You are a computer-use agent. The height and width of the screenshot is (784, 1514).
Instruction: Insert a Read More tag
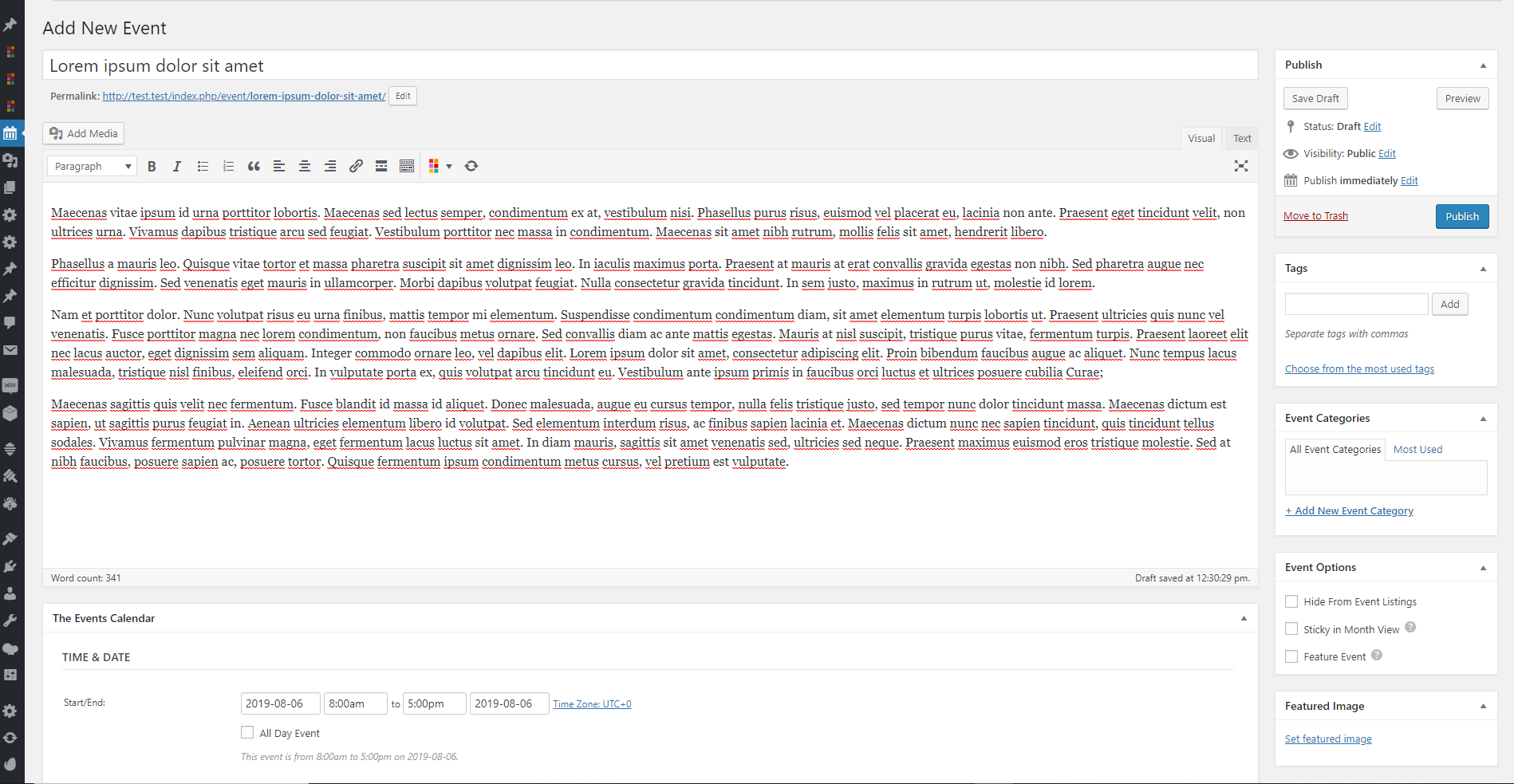[x=381, y=166]
